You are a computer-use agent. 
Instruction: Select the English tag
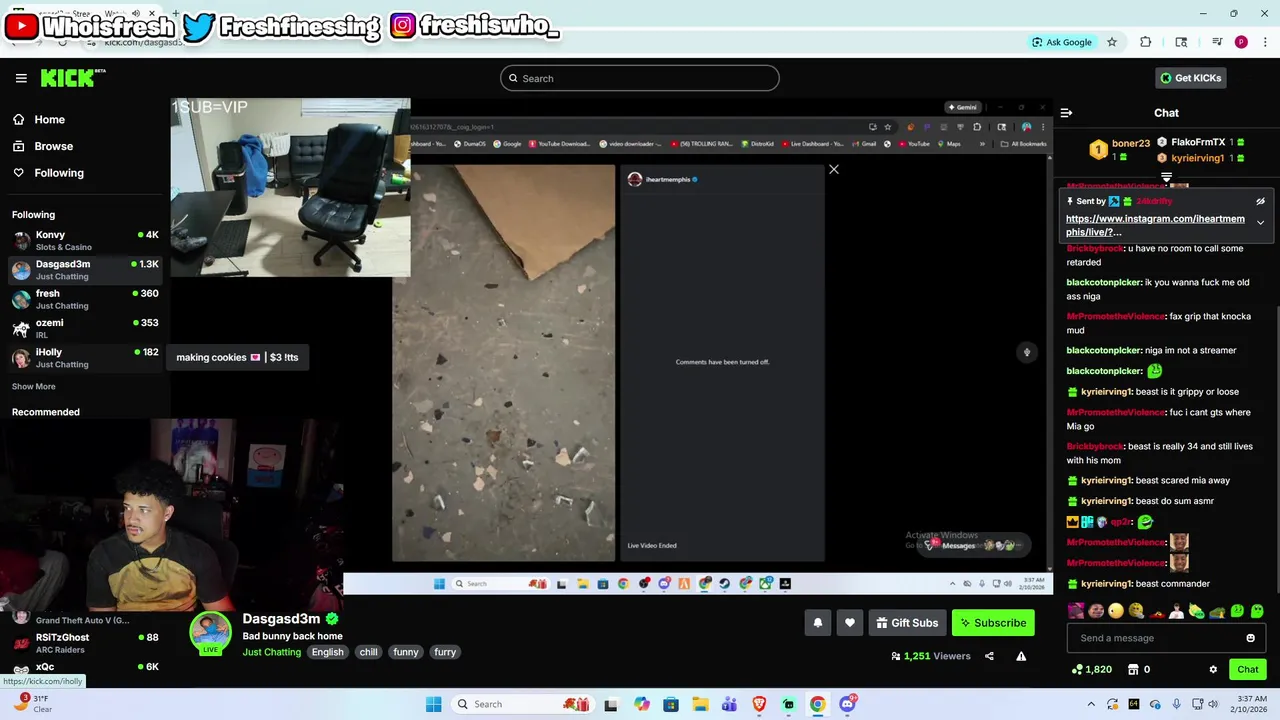point(327,652)
